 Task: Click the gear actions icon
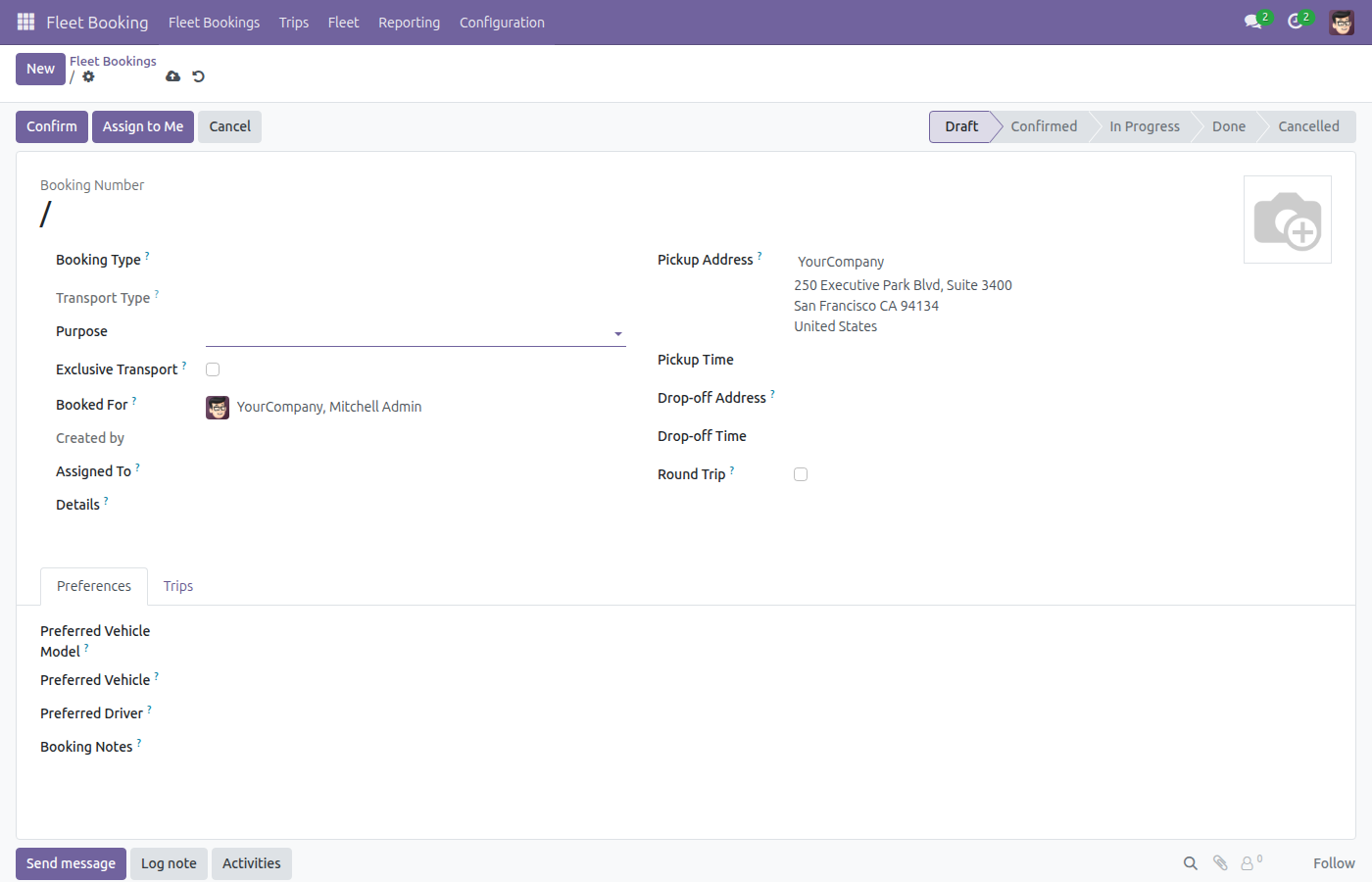click(88, 76)
